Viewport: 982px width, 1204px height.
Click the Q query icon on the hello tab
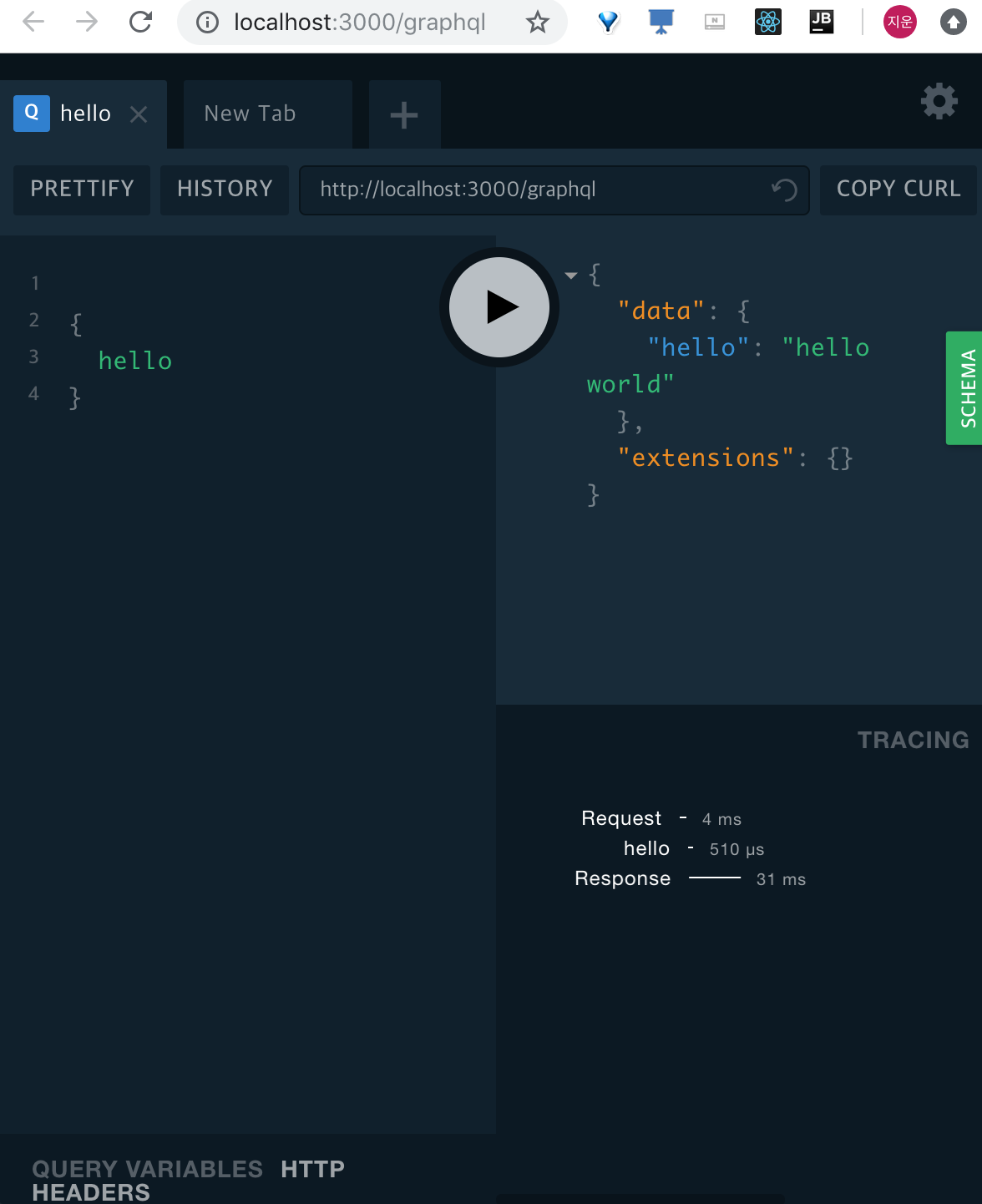31,113
